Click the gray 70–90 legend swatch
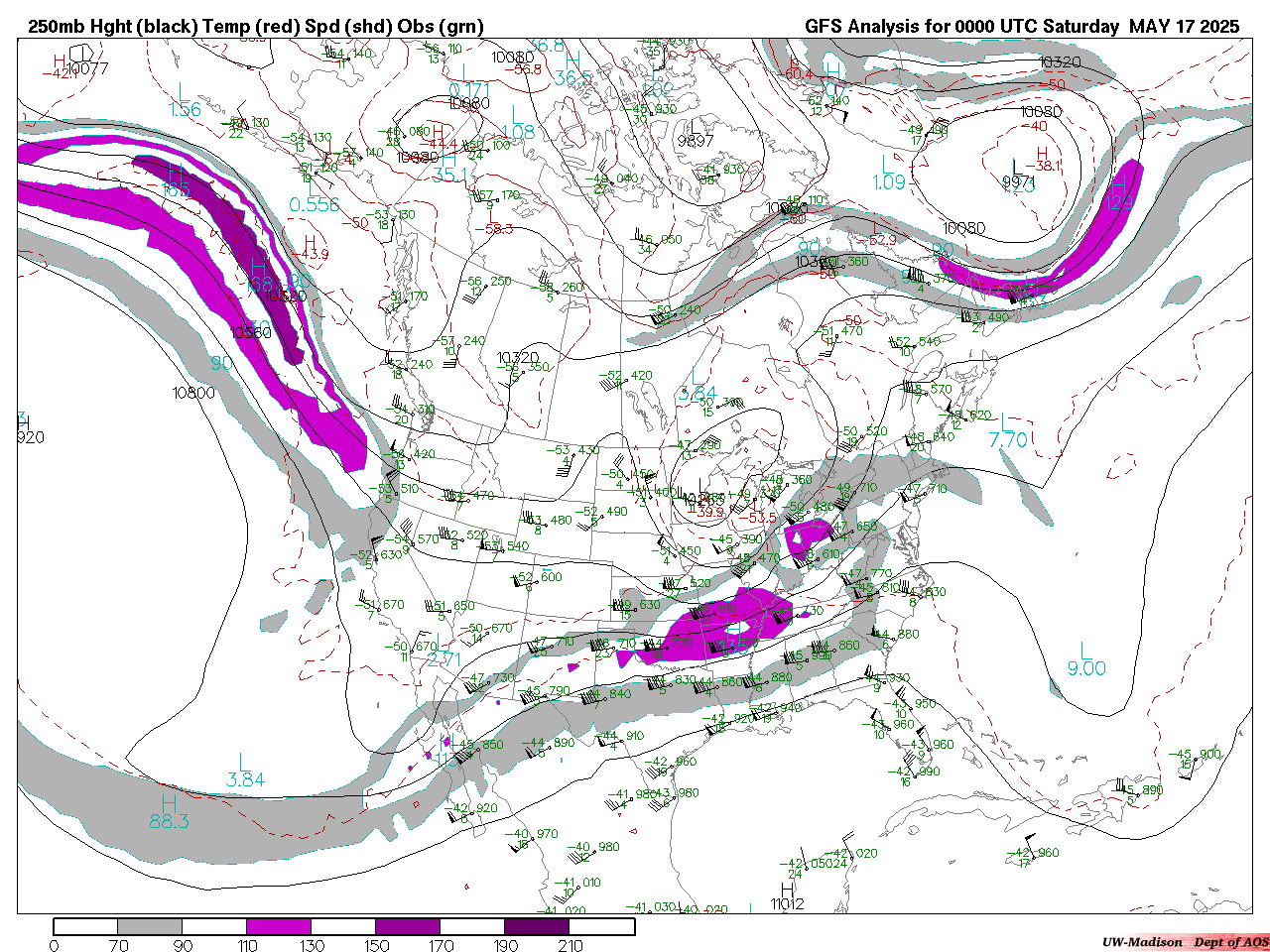1270x952 pixels. pyautogui.click(x=150, y=926)
